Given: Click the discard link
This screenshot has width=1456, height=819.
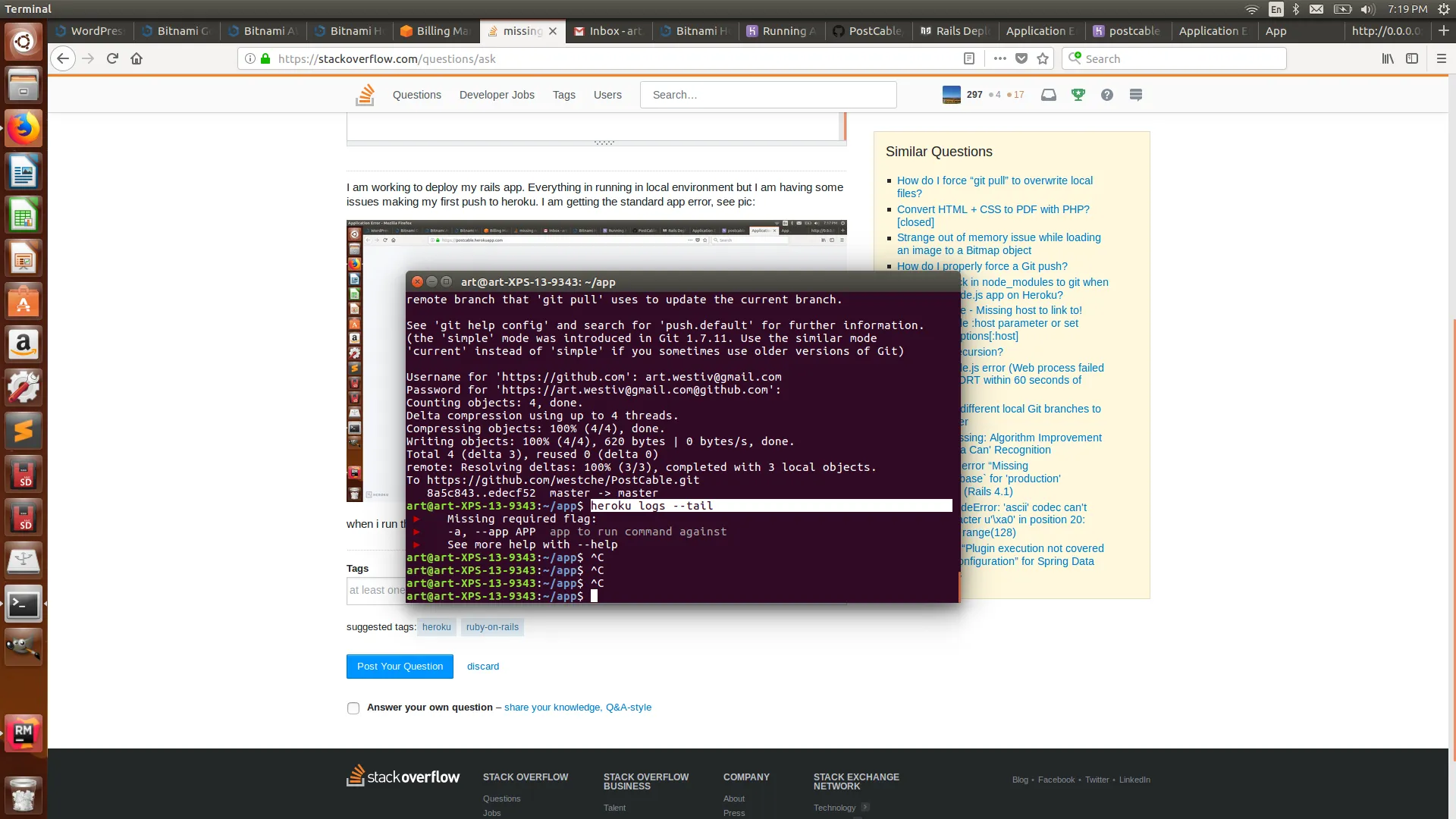Looking at the screenshot, I should [x=483, y=667].
